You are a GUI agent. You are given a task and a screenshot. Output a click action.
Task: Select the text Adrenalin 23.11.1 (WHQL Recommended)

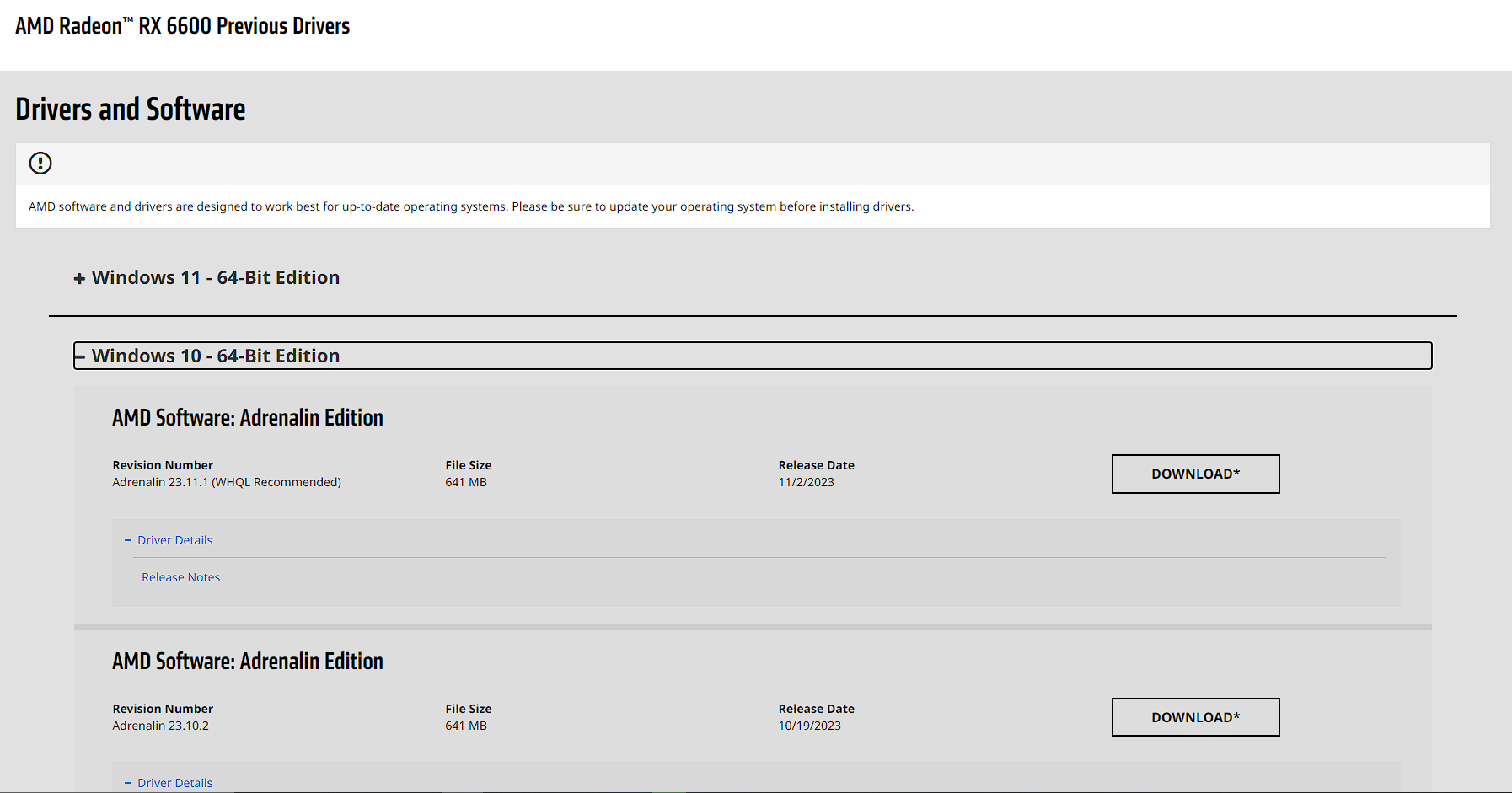click(227, 482)
